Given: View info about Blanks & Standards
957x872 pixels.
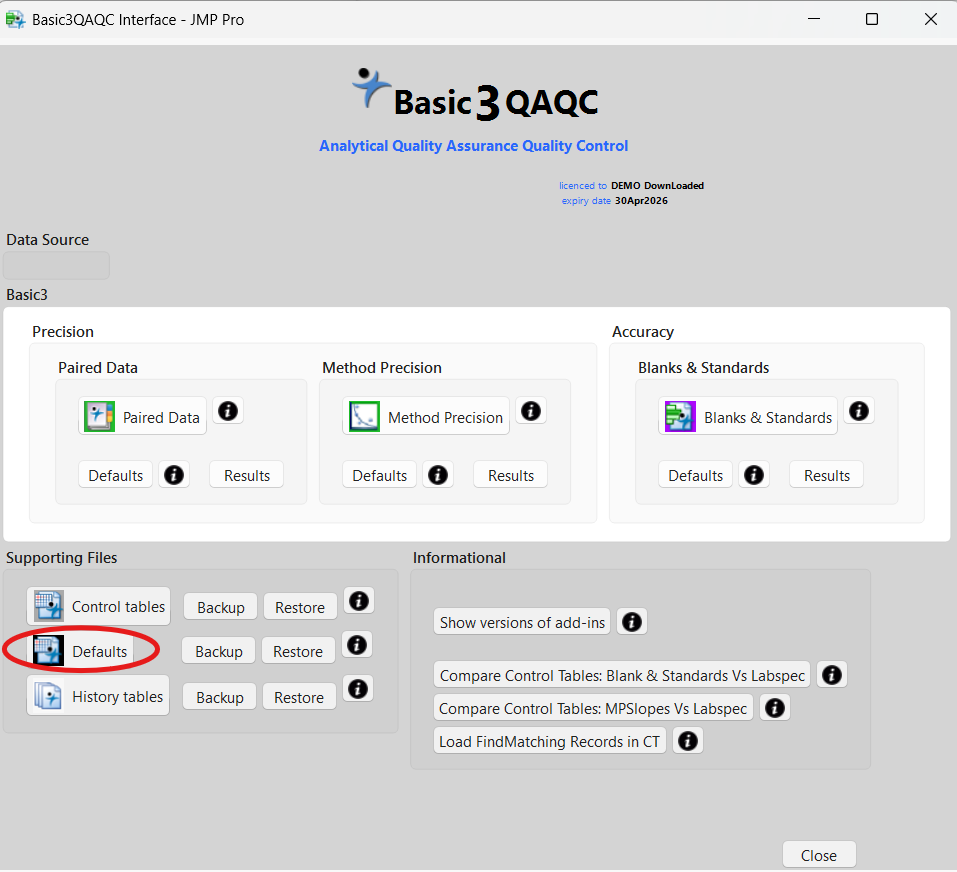Looking at the screenshot, I should (x=858, y=410).
